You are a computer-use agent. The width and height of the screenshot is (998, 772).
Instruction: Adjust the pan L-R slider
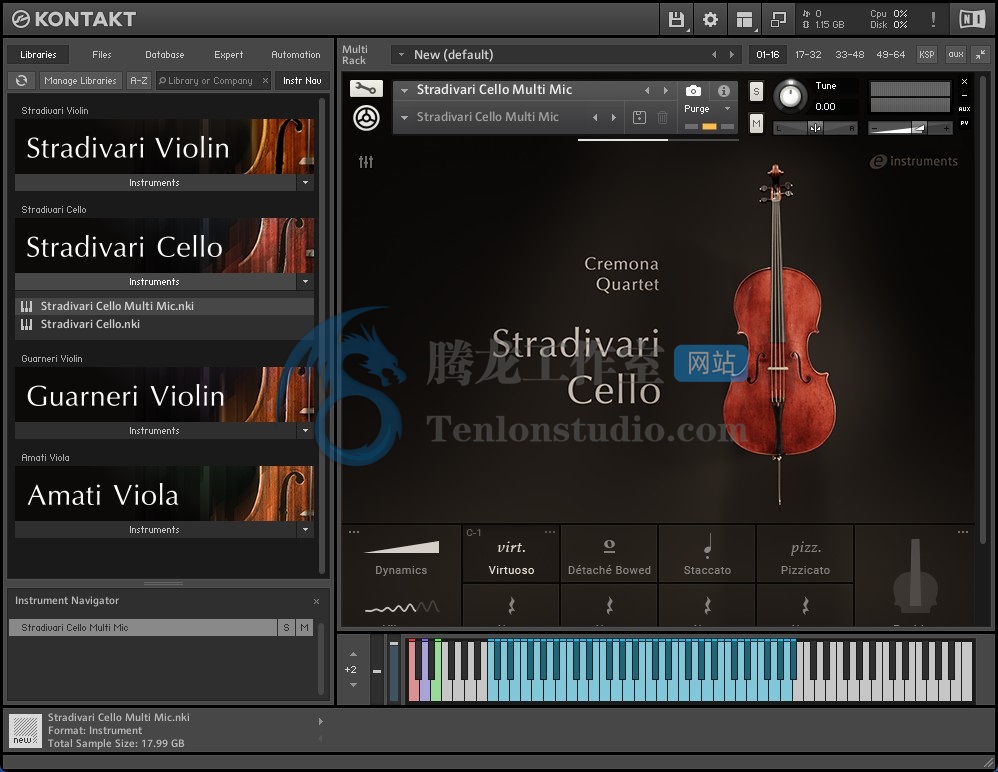815,129
